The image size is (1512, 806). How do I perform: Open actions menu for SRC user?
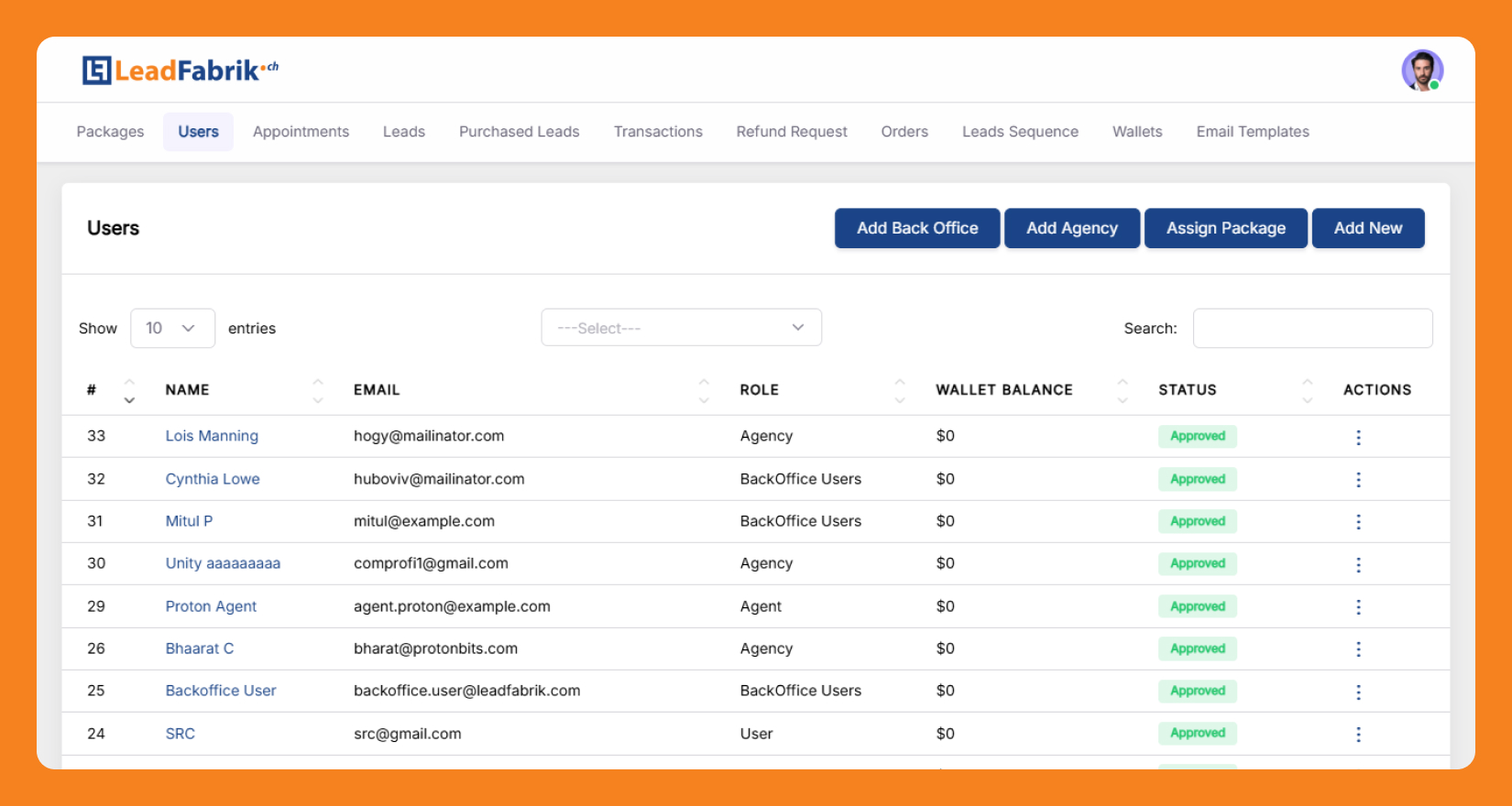(1358, 734)
